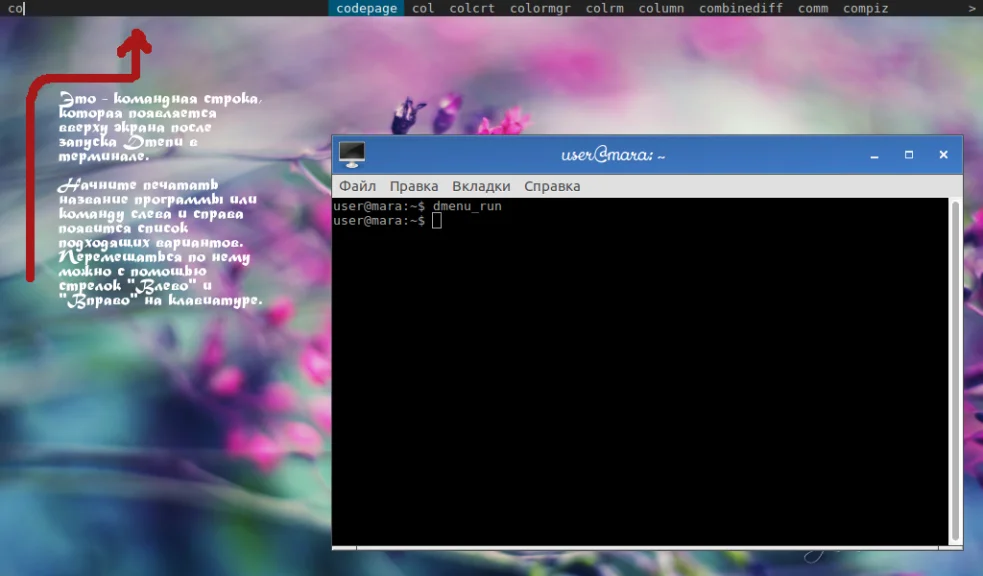Select "colcrt" from the dmenu suggestions

point(472,8)
